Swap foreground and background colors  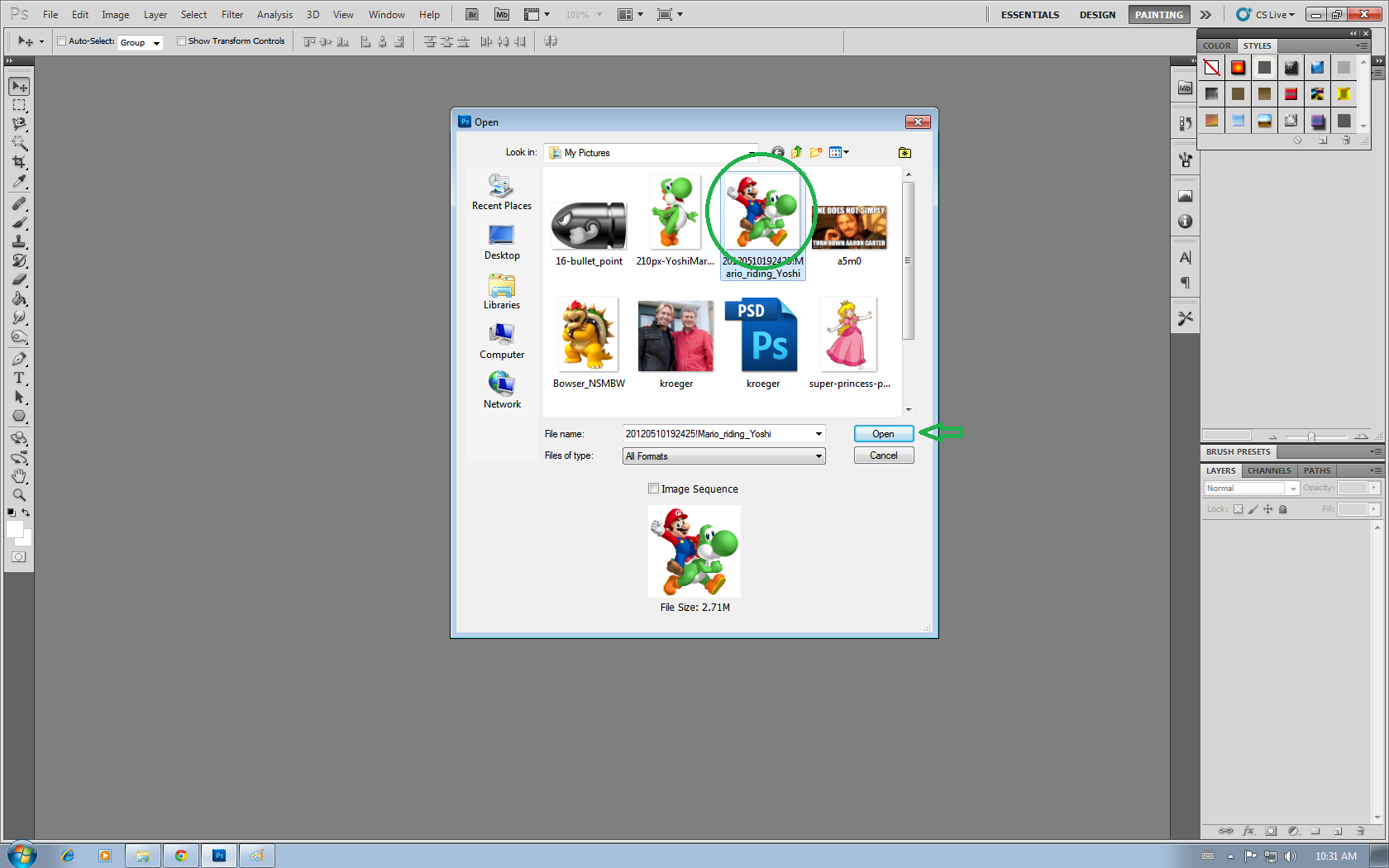point(26,513)
